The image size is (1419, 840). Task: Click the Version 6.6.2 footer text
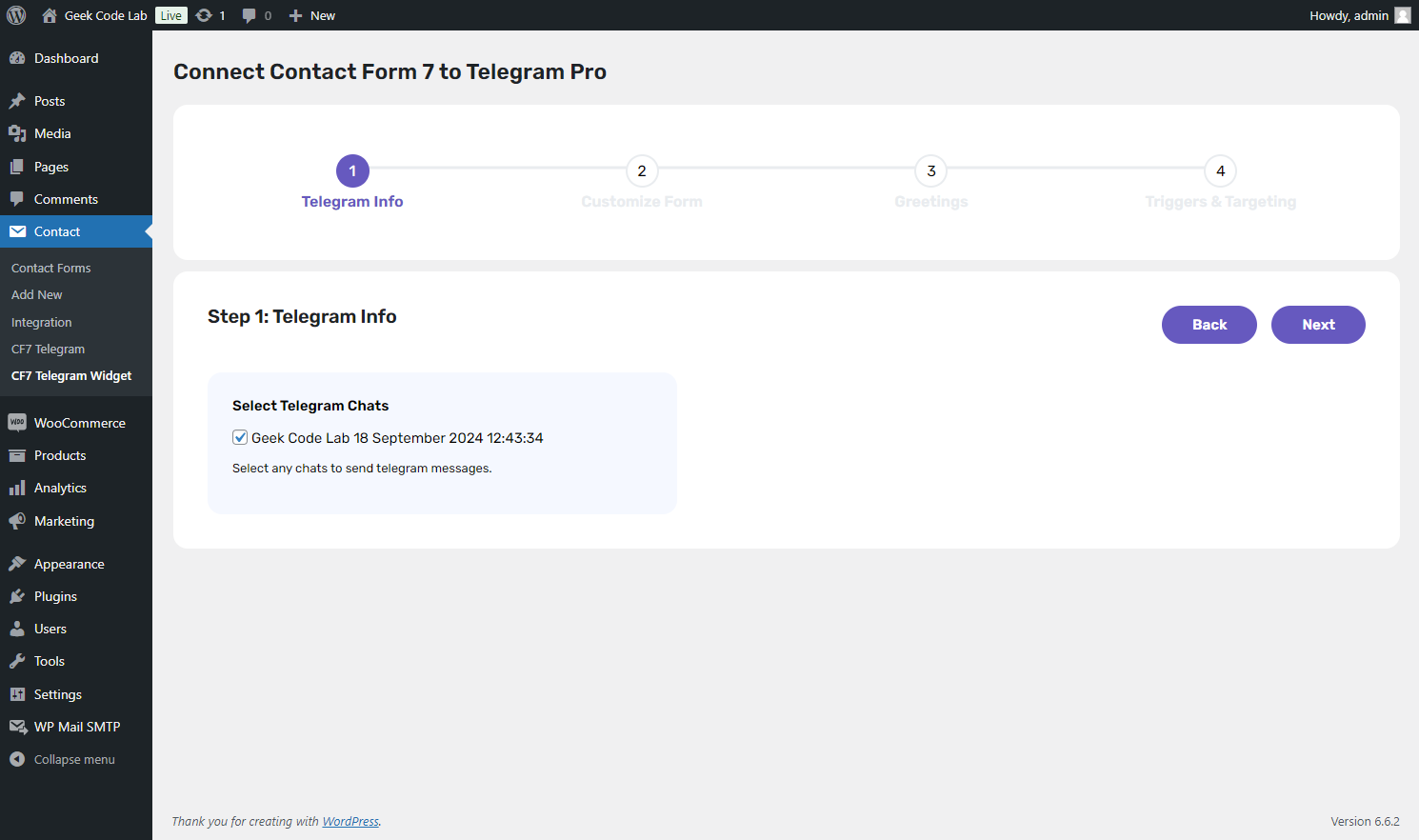point(1365,821)
